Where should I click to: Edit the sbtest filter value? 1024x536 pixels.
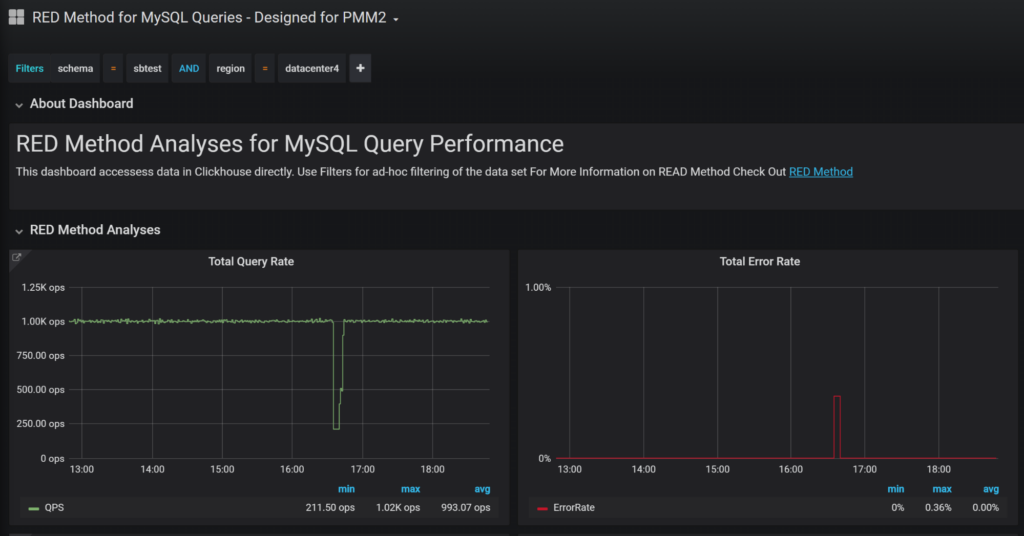[147, 69]
